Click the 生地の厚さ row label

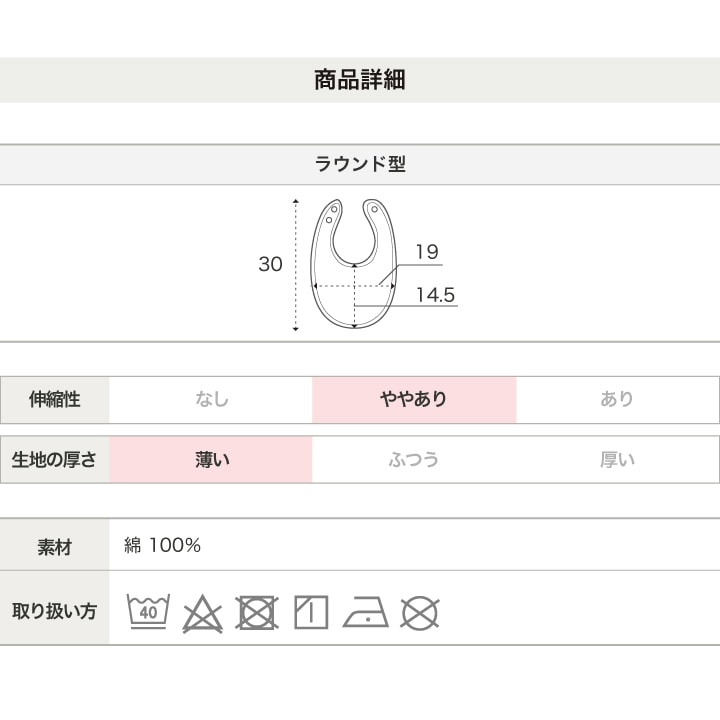click(x=55, y=459)
